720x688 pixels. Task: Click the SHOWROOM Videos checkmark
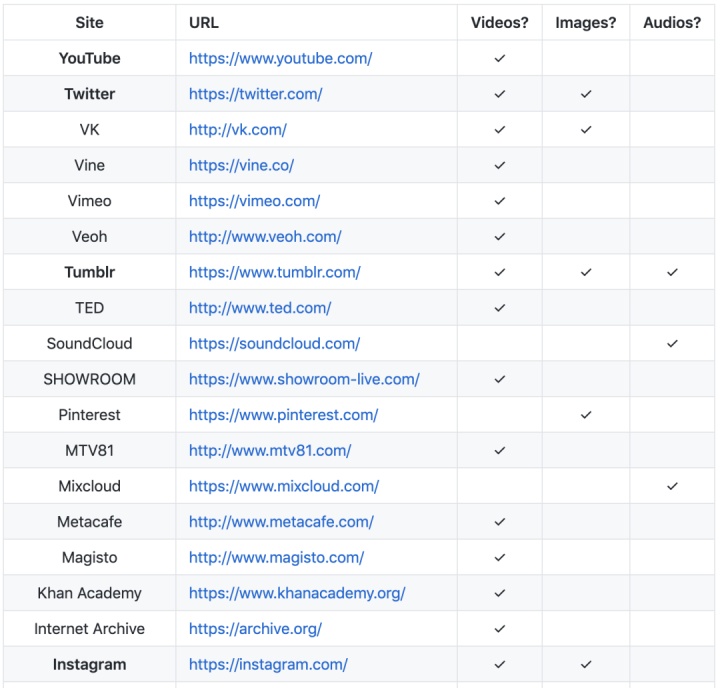point(500,379)
